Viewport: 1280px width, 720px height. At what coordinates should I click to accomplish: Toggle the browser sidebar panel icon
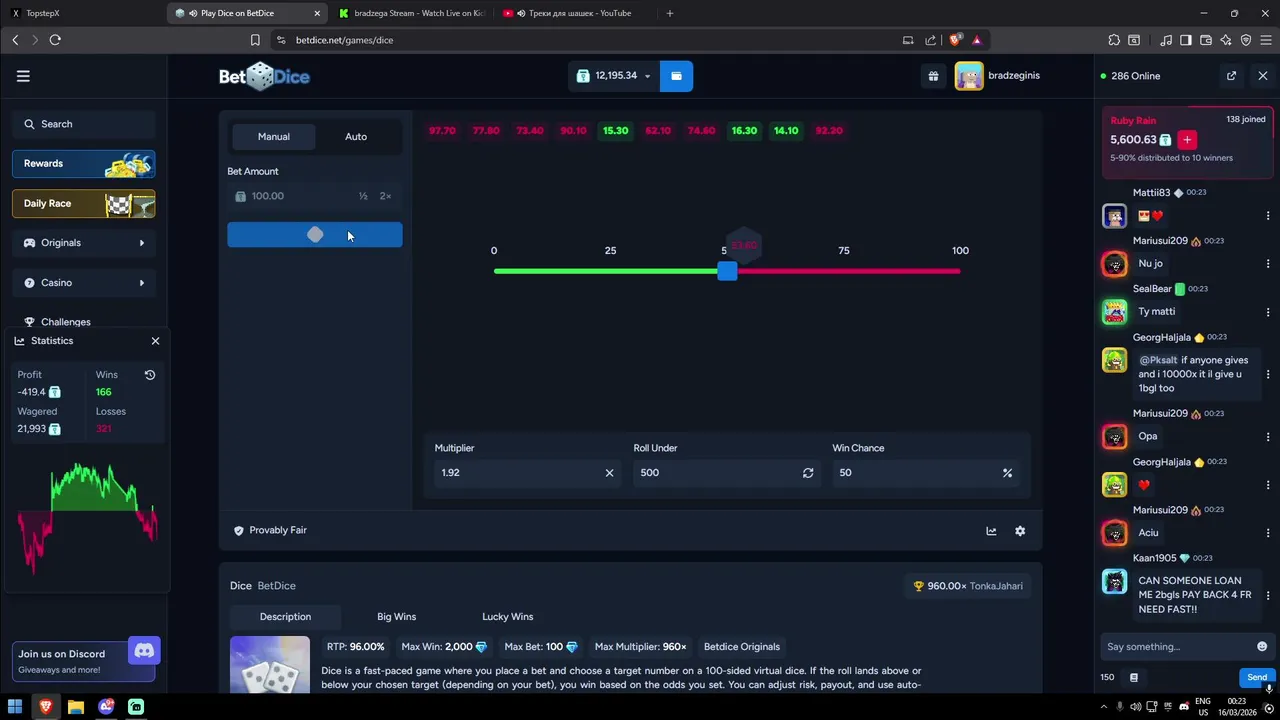pyautogui.click(x=1186, y=40)
